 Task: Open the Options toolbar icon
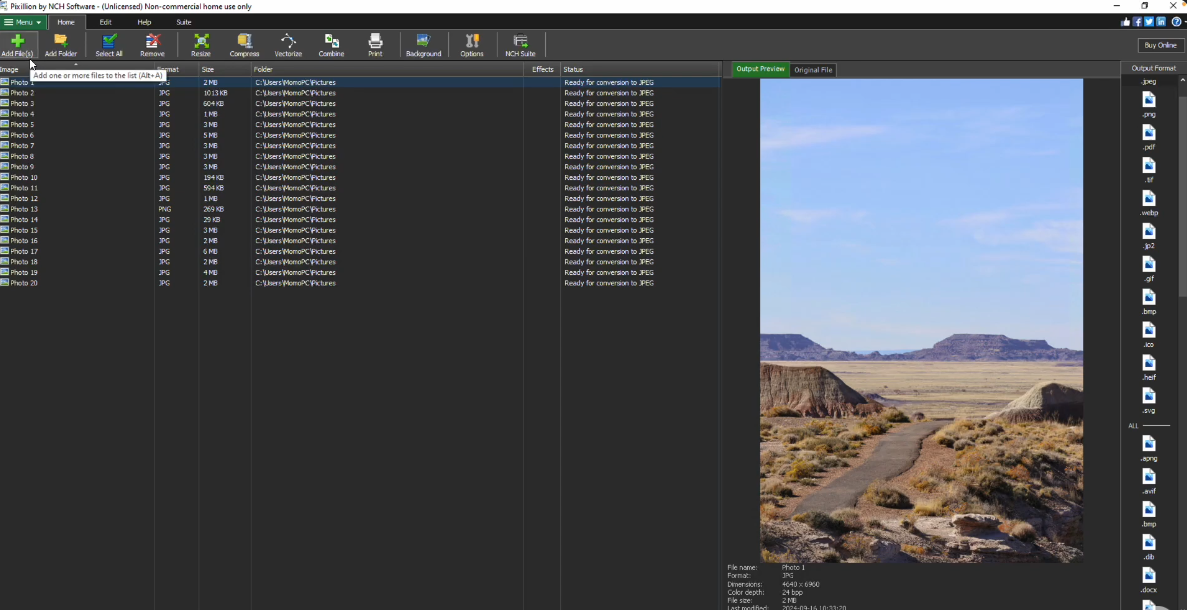coord(472,45)
